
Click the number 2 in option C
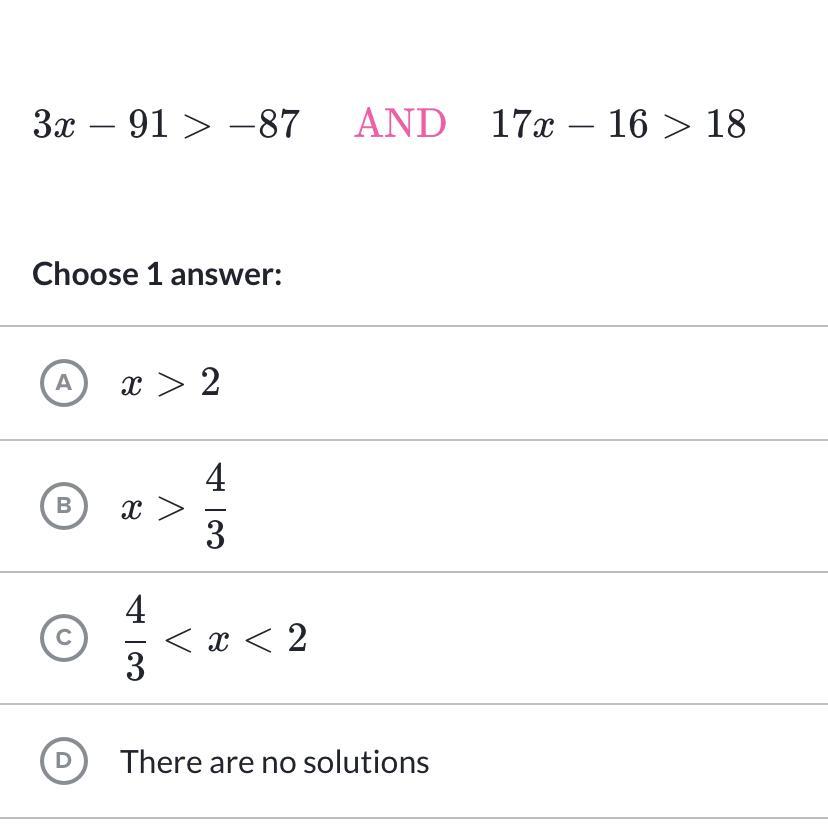pyautogui.click(x=297, y=638)
